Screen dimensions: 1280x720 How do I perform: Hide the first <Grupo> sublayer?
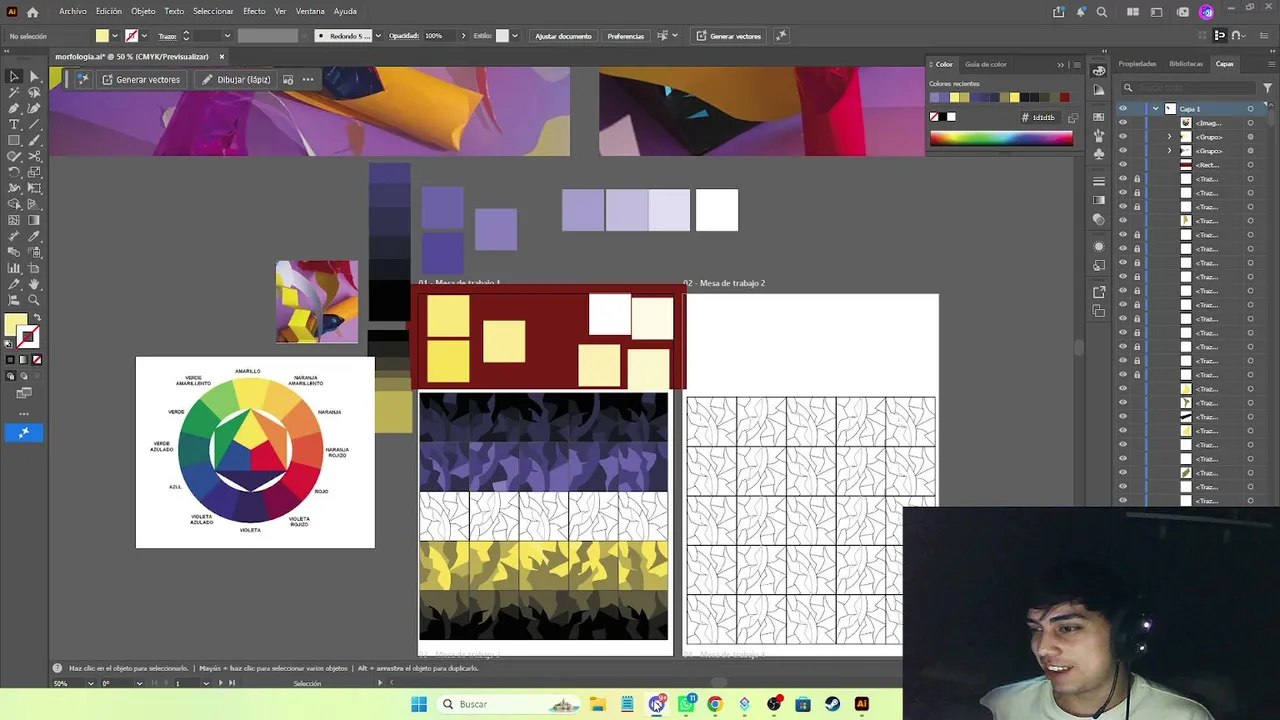coord(1123,137)
